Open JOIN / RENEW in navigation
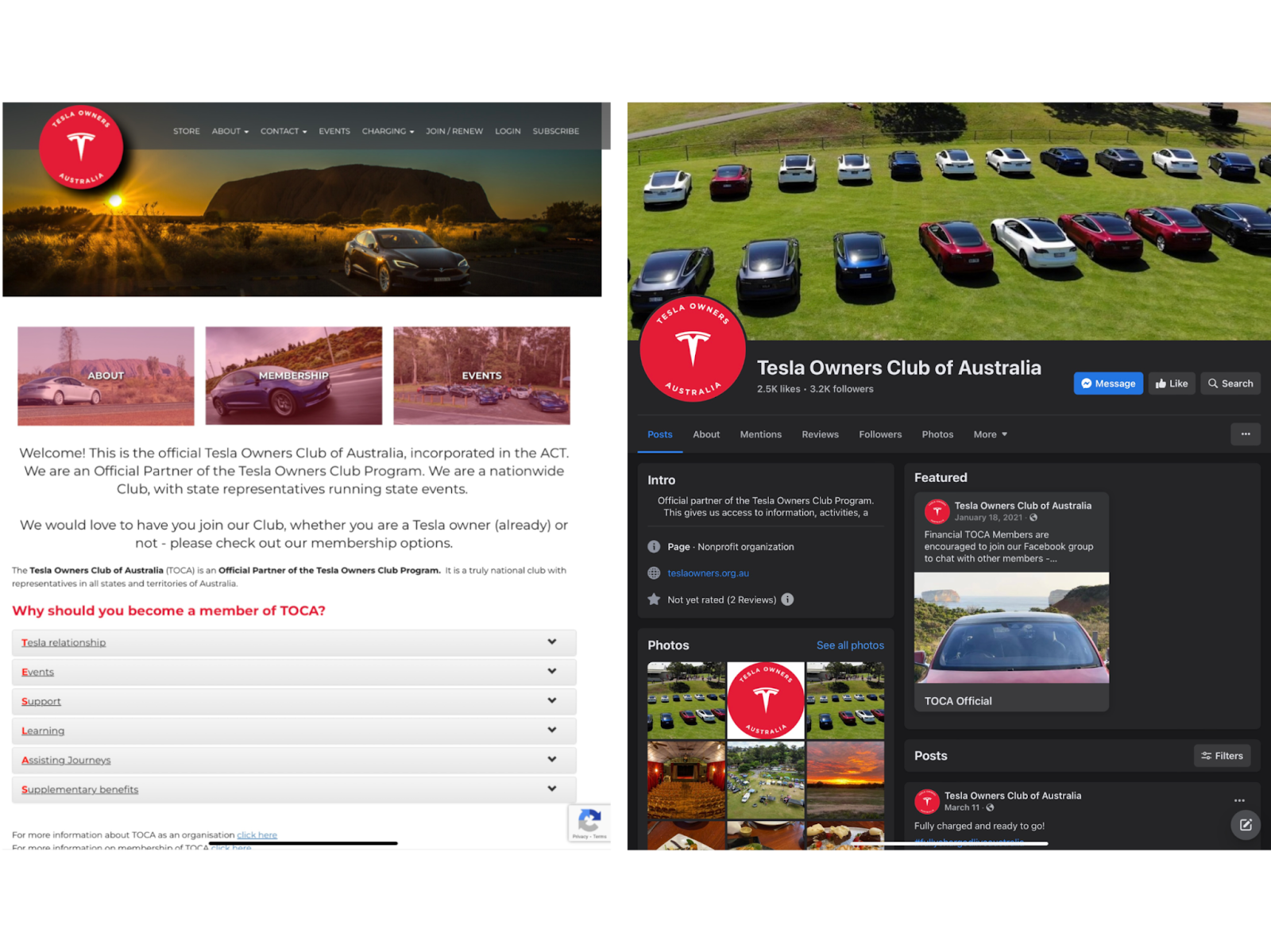The image size is (1271, 952). click(x=454, y=131)
